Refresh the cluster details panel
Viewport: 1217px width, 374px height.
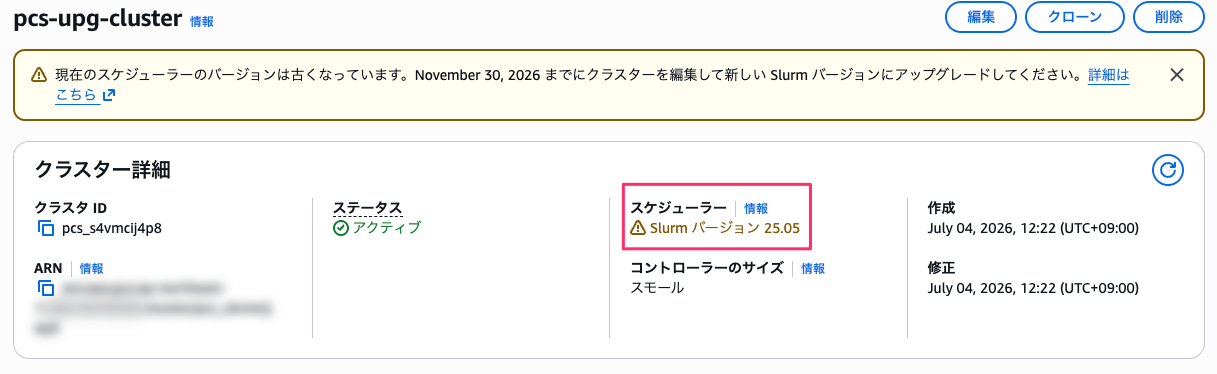tap(1167, 170)
